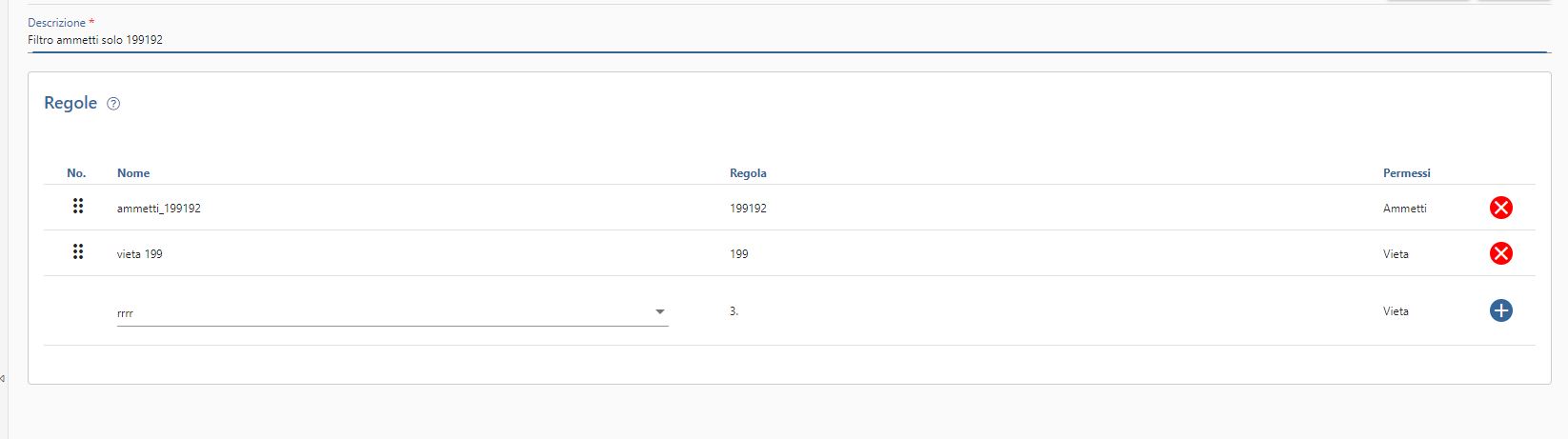The height and width of the screenshot is (439, 1568).
Task: Click the 199192 rule value
Action: click(x=748, y=209)
